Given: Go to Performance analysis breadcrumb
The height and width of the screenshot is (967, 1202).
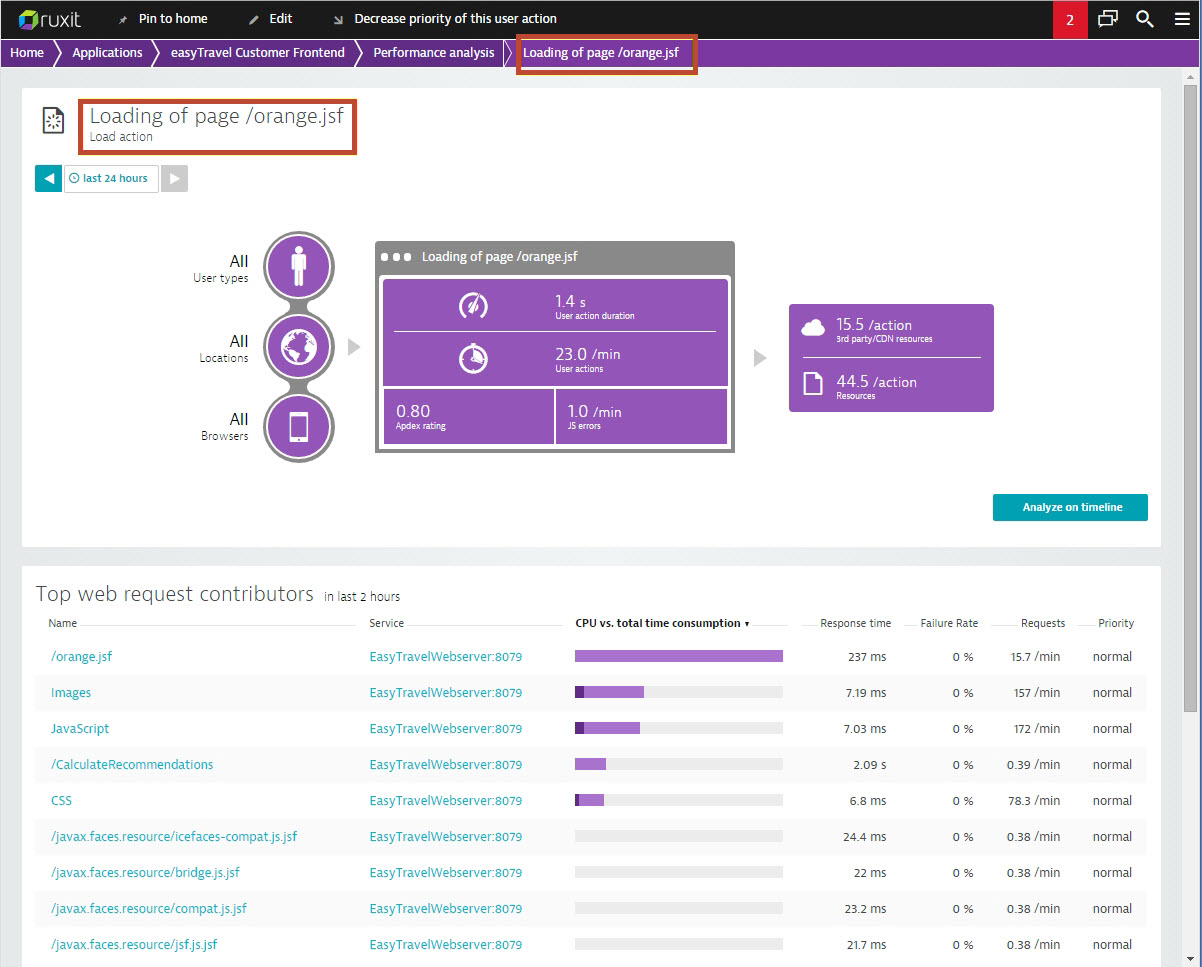Looking at the screenshot, I should [x=434, y=53].
